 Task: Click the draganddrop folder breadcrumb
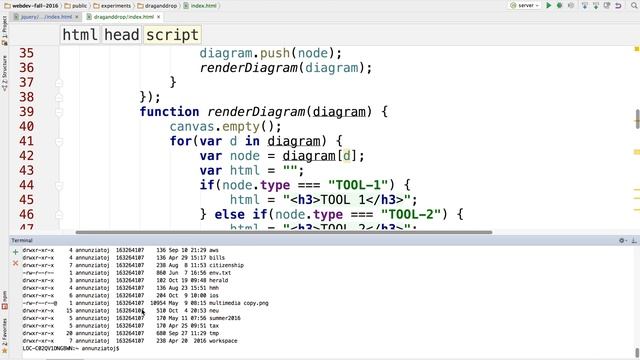click(x=157, y=6)
